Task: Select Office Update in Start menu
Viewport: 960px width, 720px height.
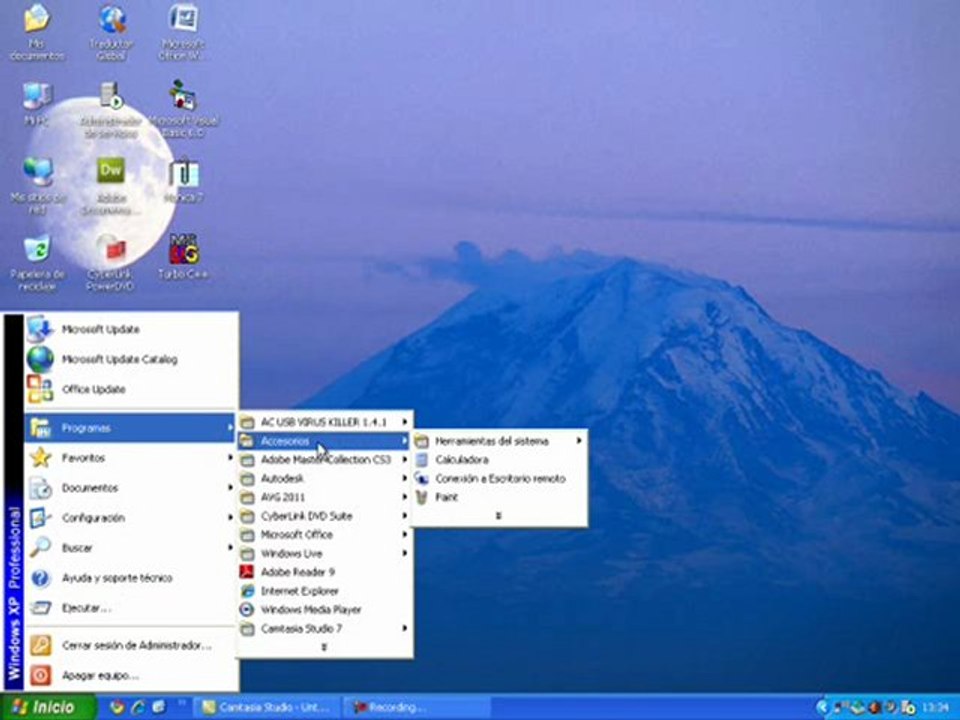Action: click(x=131, y=389)
